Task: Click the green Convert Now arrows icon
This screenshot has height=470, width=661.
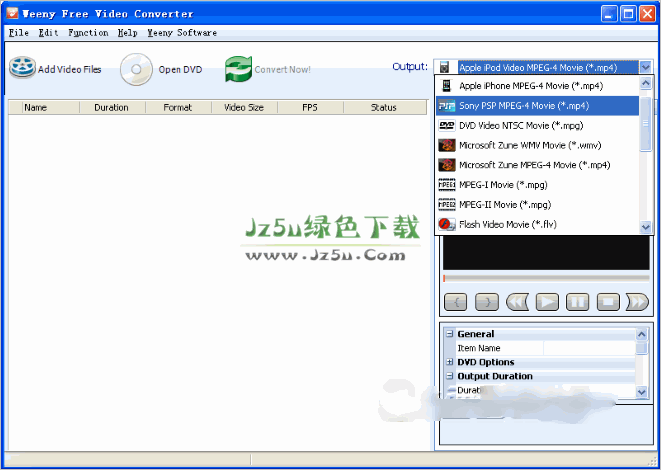Action: (x=238, y=69)
